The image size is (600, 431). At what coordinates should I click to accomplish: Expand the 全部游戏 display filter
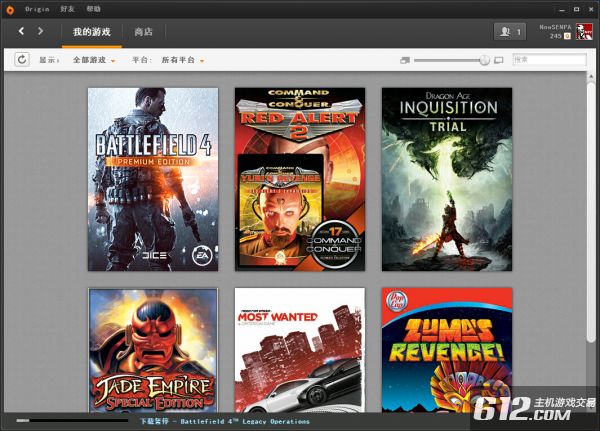tap(94, 60)
